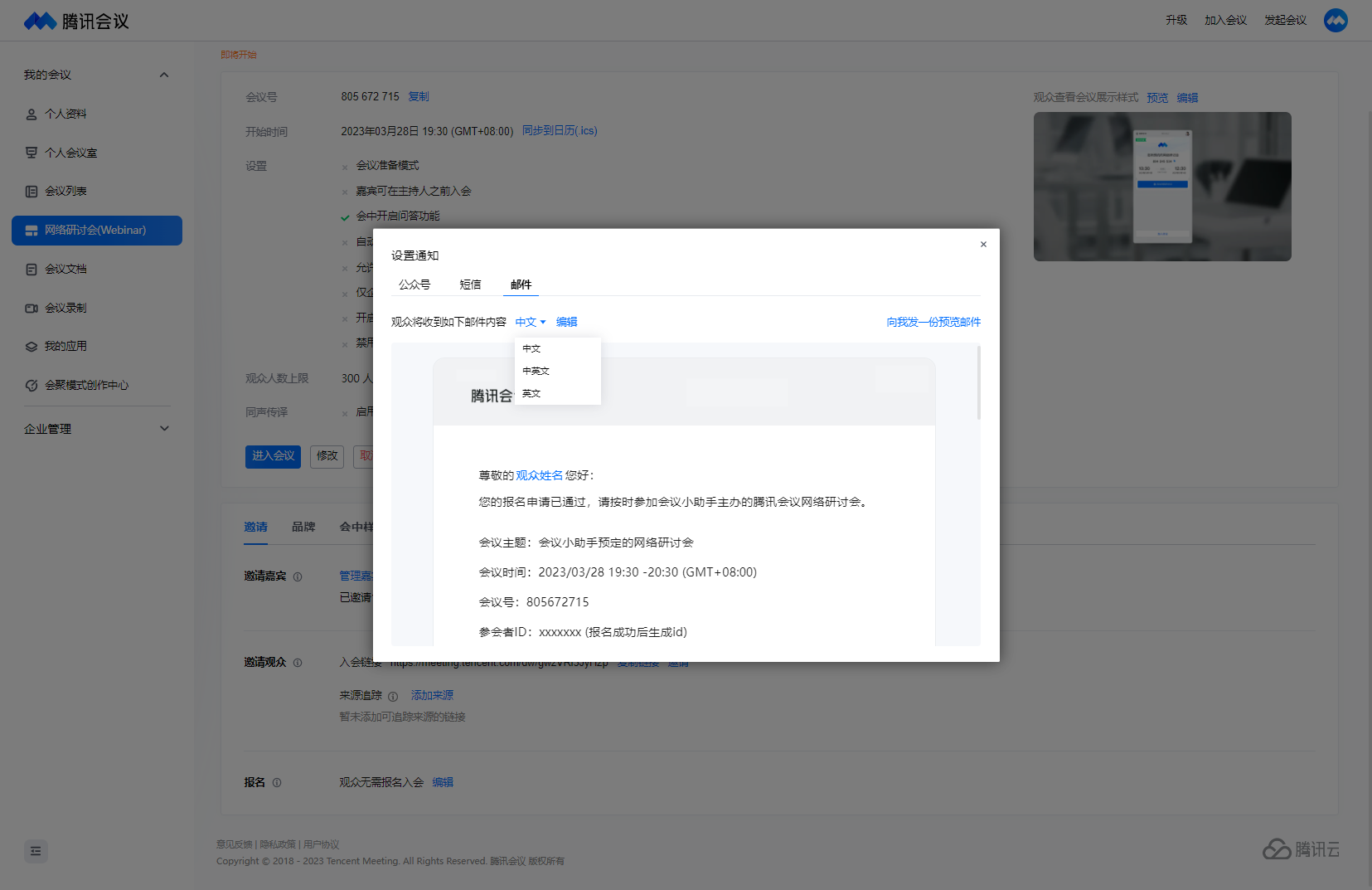Click 观众姓名 placeholder link in email

539,475
